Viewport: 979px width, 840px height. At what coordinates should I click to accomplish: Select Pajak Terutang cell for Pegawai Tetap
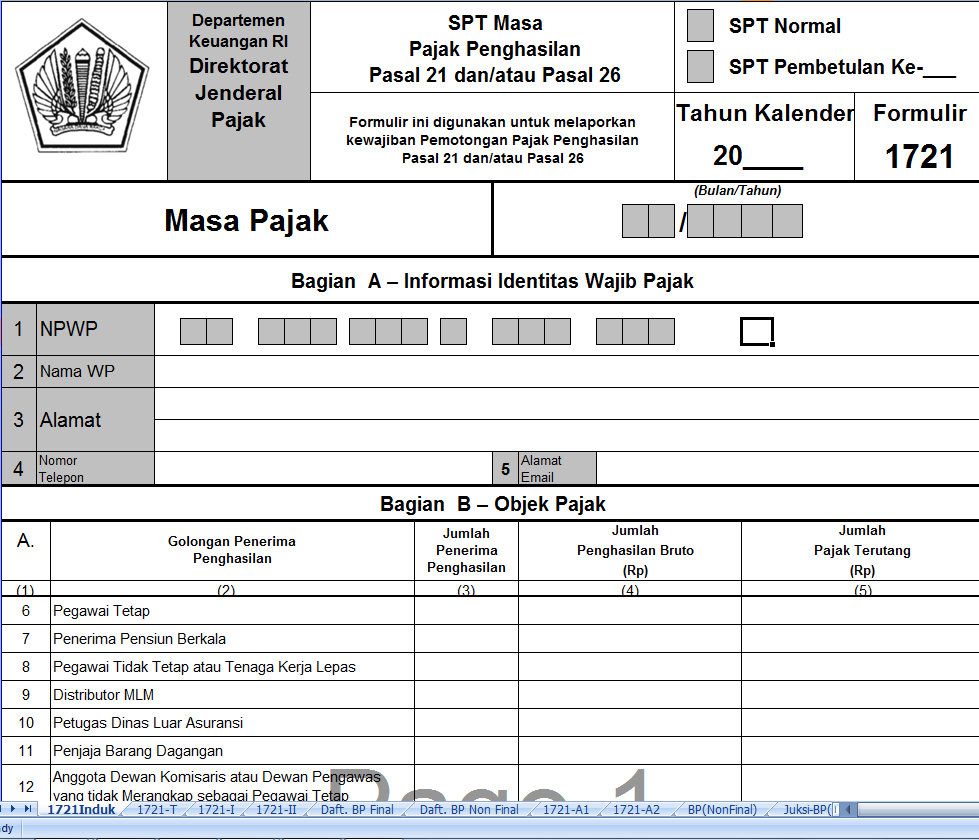860,611
